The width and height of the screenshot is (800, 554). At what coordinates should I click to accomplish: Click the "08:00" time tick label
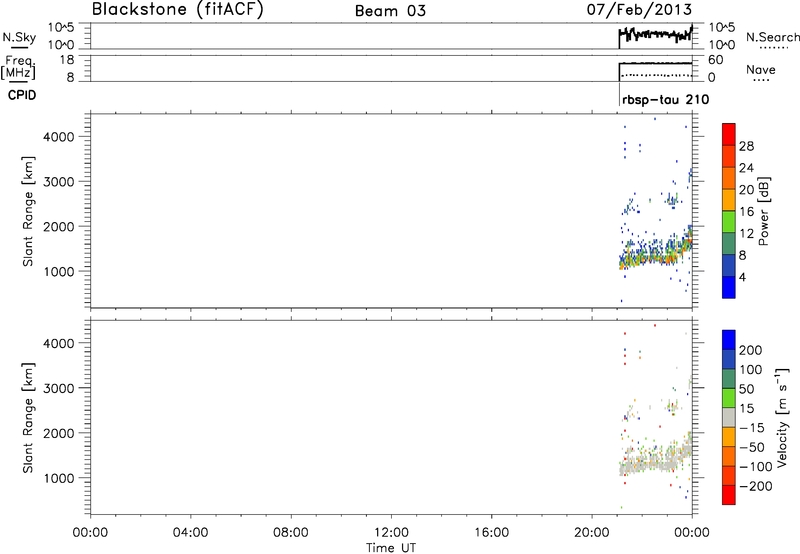click(x=291, y=533)
